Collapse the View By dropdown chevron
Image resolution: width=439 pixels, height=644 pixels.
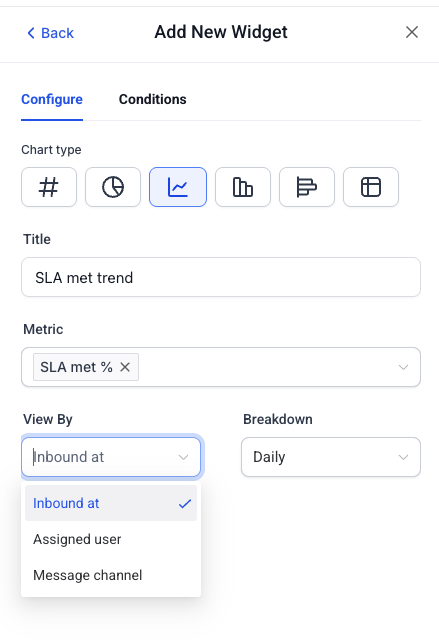click(183, 457)
